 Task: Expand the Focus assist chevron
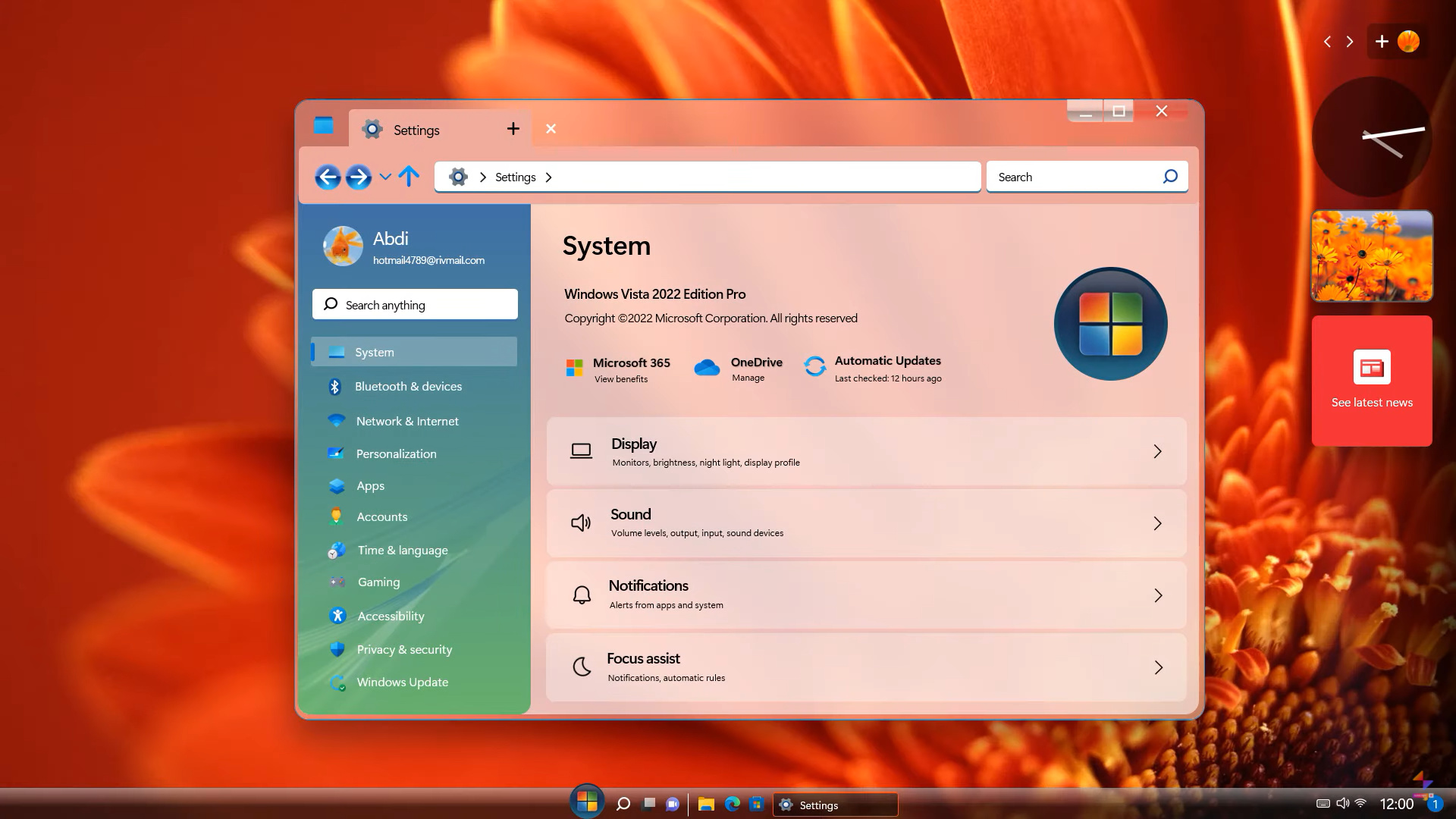pyautogui.click(x=1158, y=668)
